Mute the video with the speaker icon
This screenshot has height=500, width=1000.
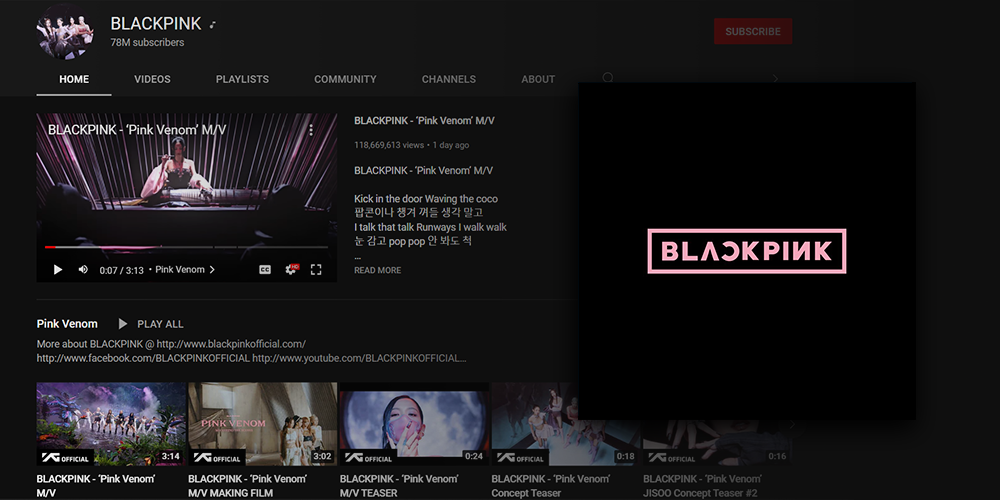pyautogui.click(x=83, y=270)
